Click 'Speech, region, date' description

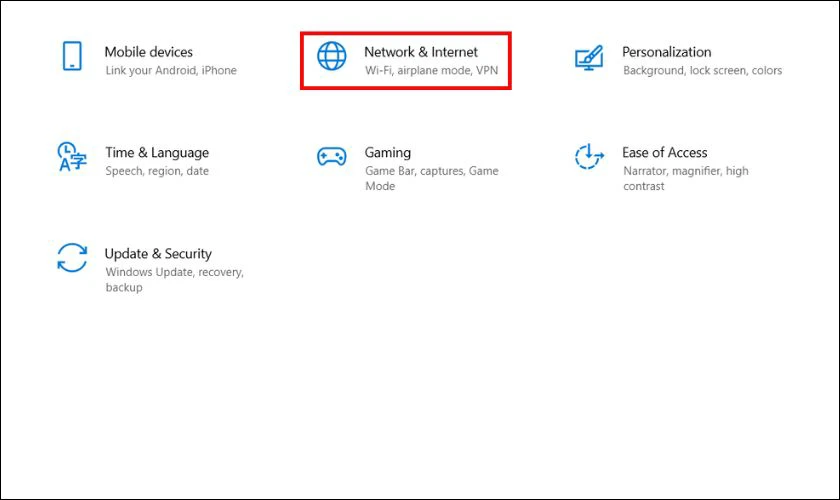click(x=157, y=171)
